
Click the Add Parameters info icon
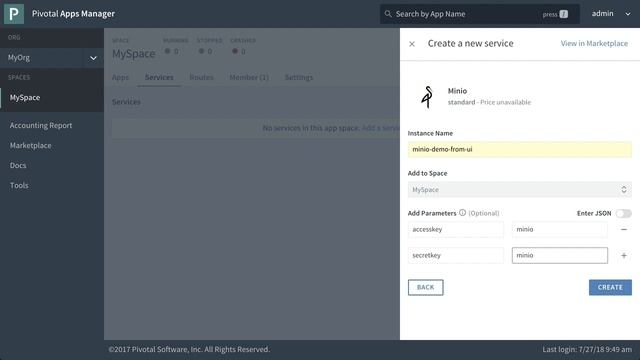[462, 213]
